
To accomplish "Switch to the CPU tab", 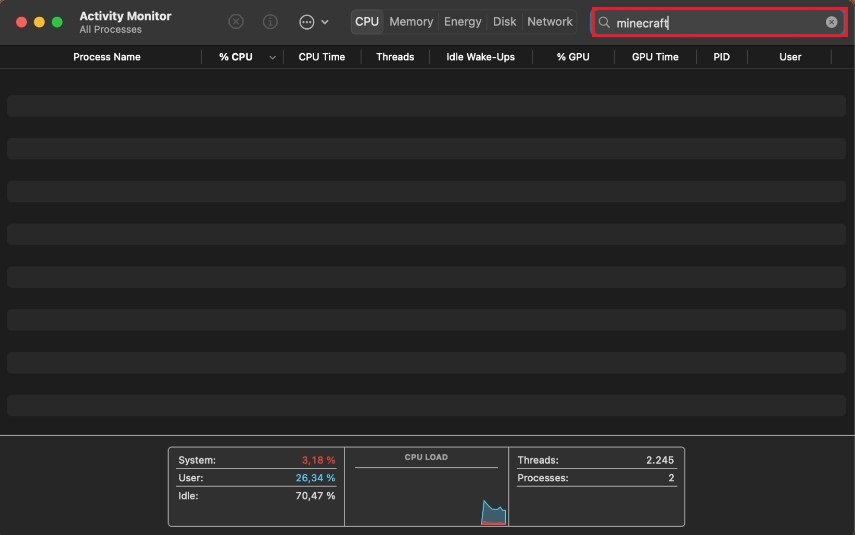I will tap(367, 22).
